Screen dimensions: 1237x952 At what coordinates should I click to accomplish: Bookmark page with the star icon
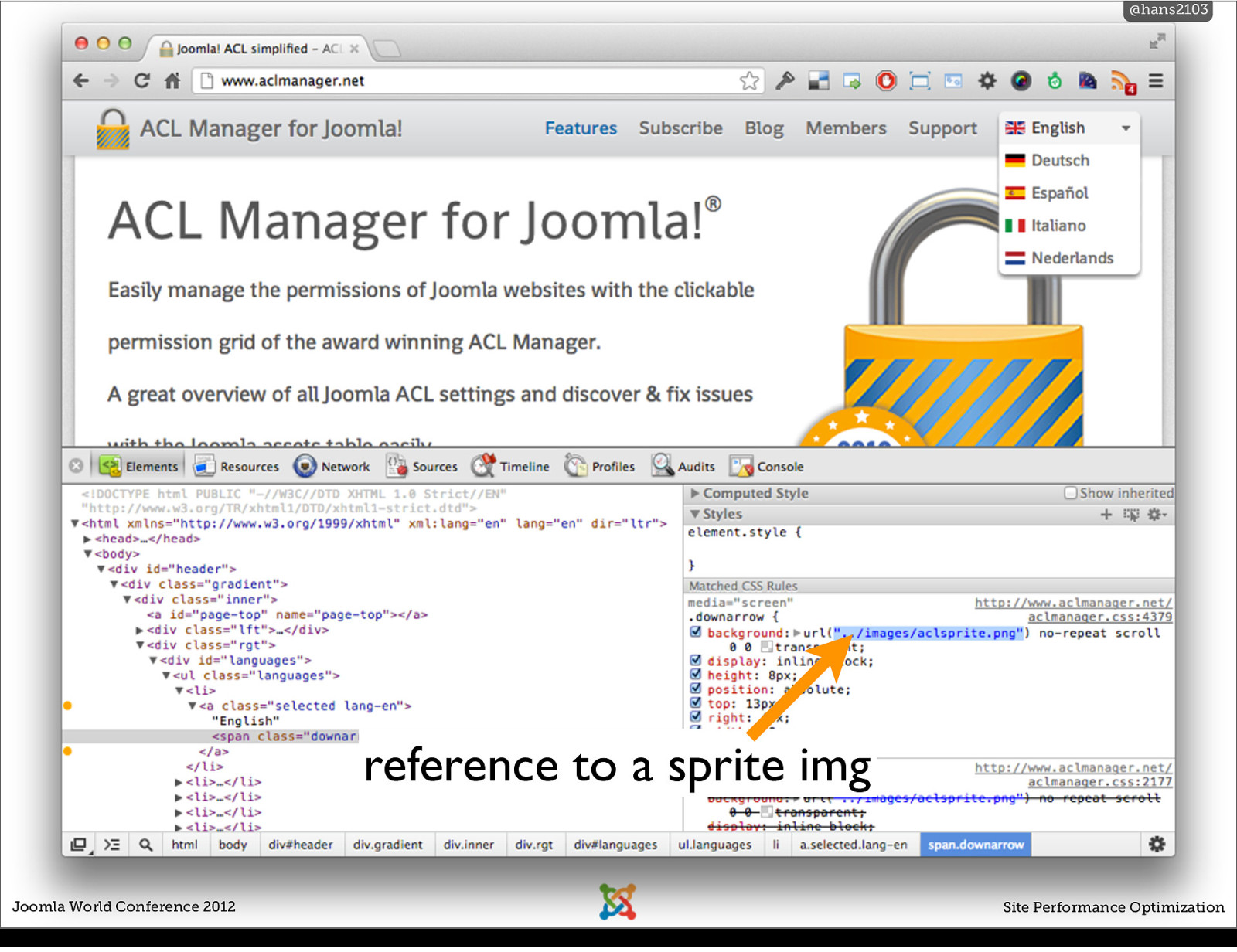tap(748, 80)
